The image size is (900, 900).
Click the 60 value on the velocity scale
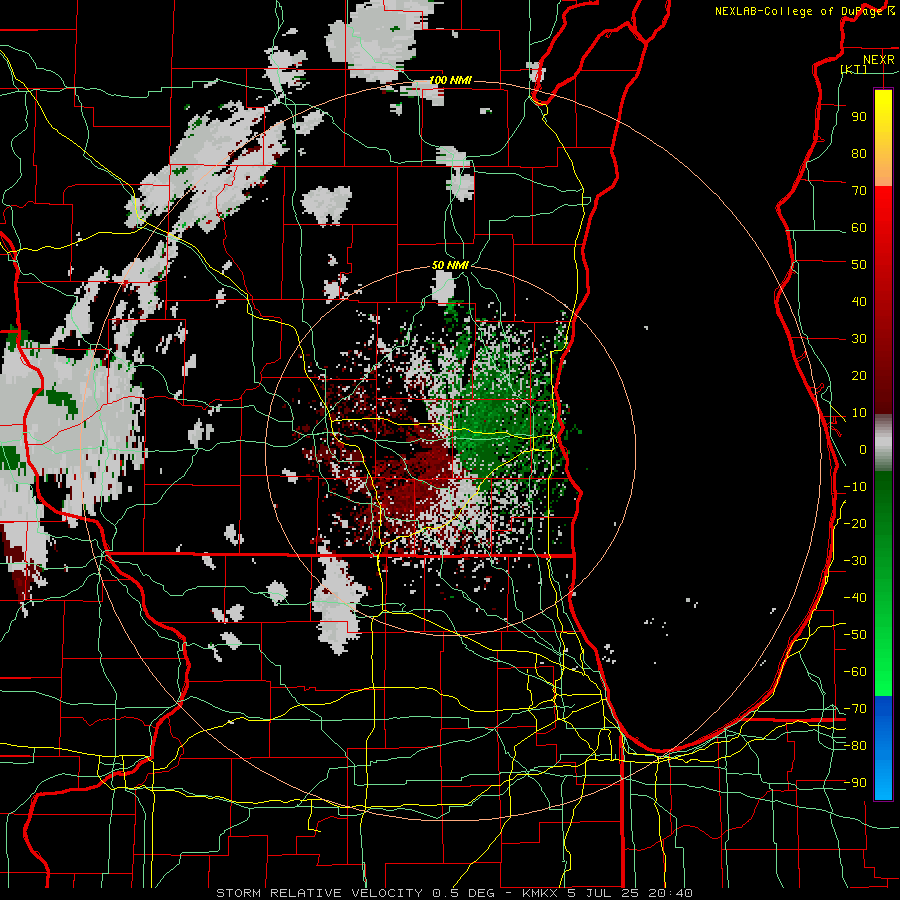tap(859, 227)
